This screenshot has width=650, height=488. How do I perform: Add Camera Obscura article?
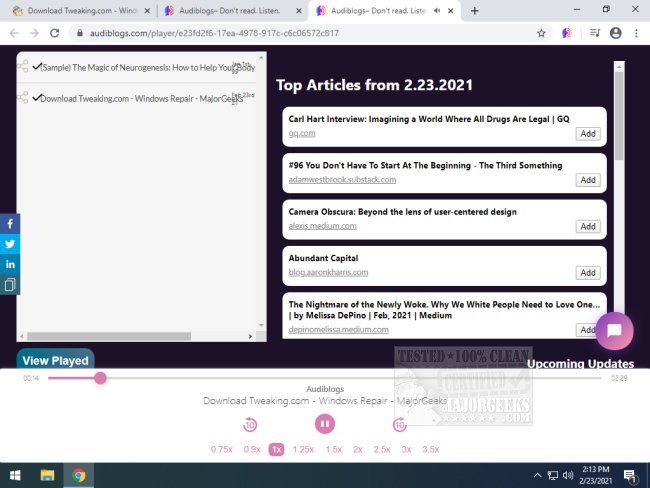coord(588,226)
